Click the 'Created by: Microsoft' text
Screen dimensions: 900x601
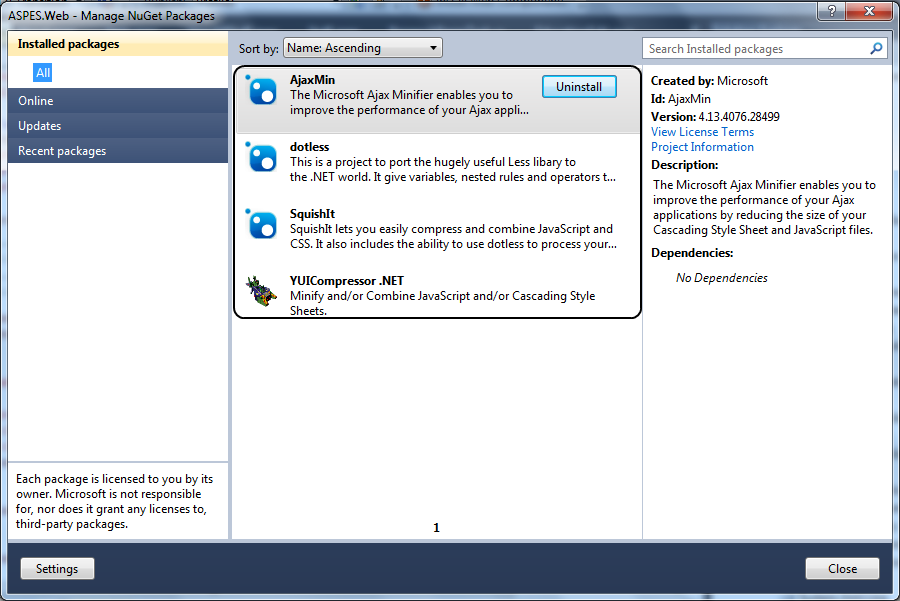709,81
